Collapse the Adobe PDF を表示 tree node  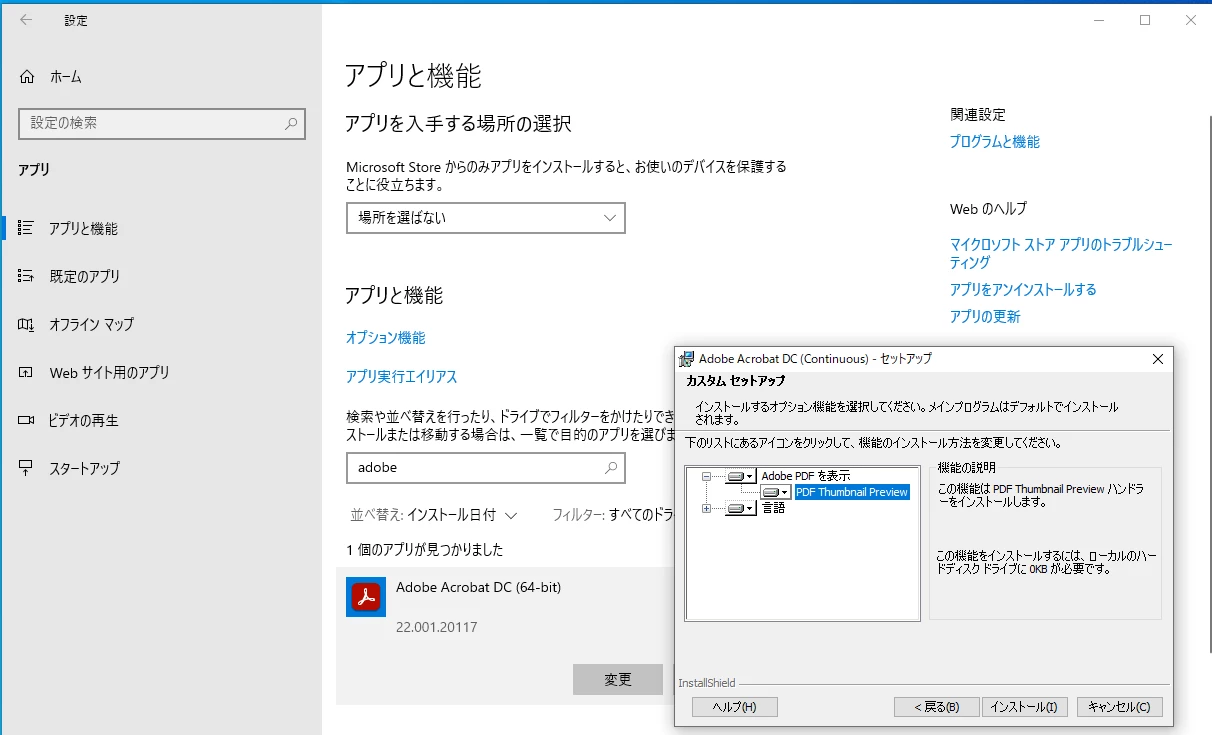click(x=706, y=476)
